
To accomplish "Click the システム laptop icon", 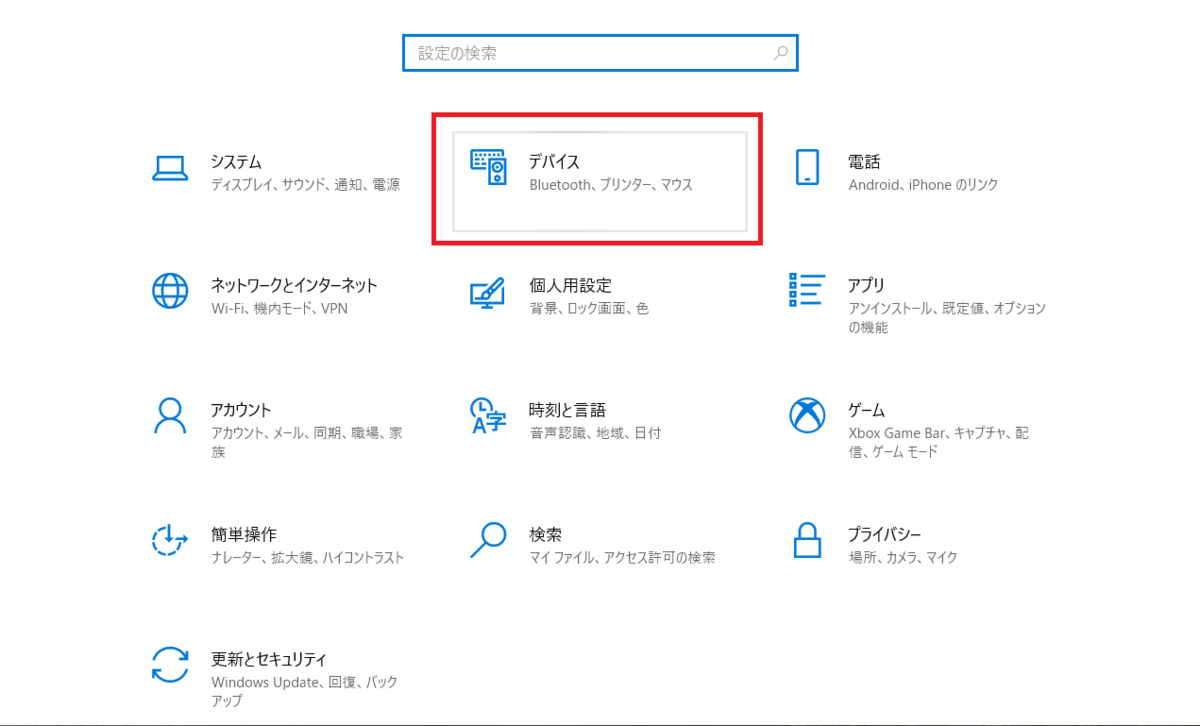I will [170, 168].
